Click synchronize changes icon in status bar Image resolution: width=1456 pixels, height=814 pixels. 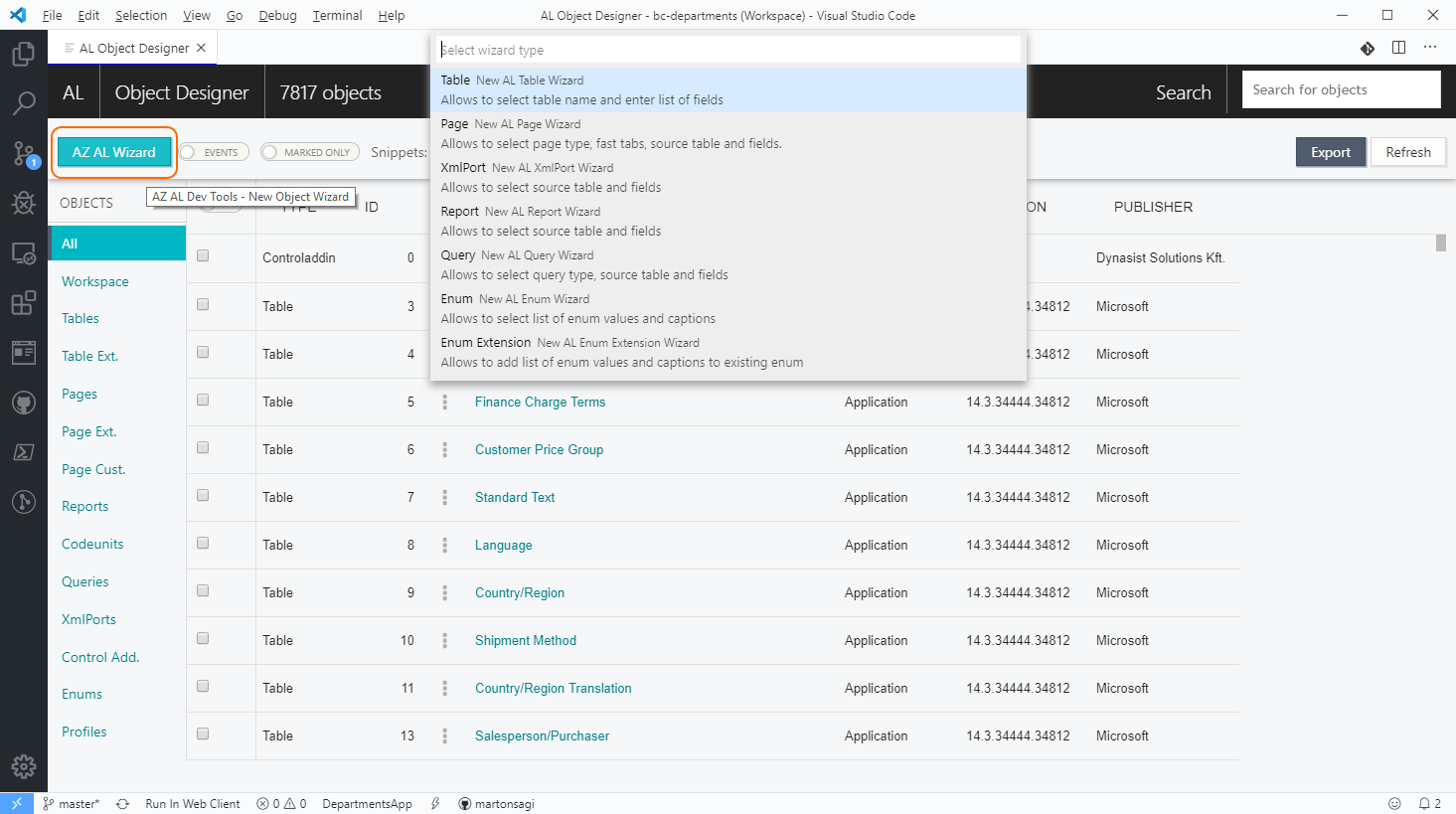point(122,803)
